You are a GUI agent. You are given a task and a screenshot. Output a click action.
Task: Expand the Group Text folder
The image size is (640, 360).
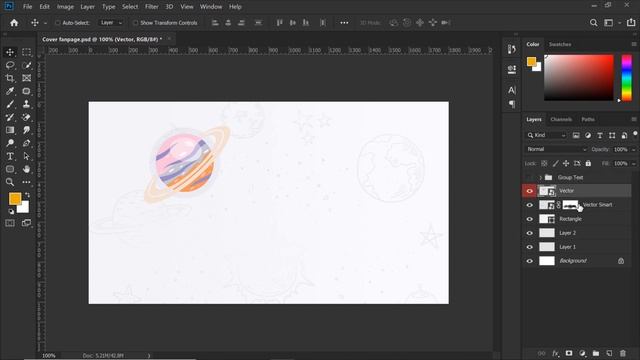click(540, 178)
